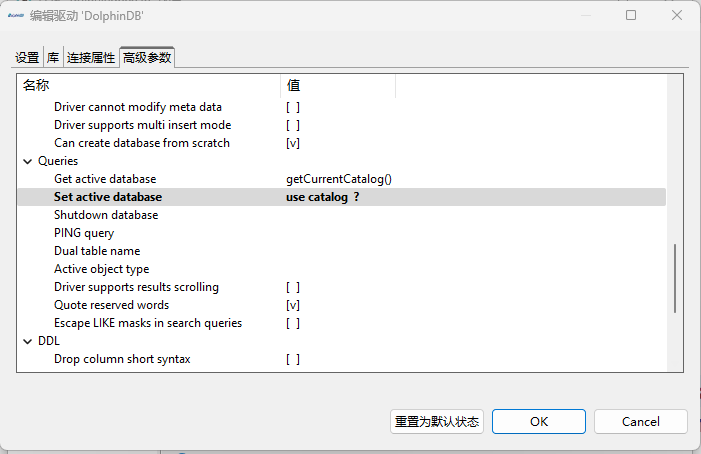Select the 连接属性 tab

point(91,58)
